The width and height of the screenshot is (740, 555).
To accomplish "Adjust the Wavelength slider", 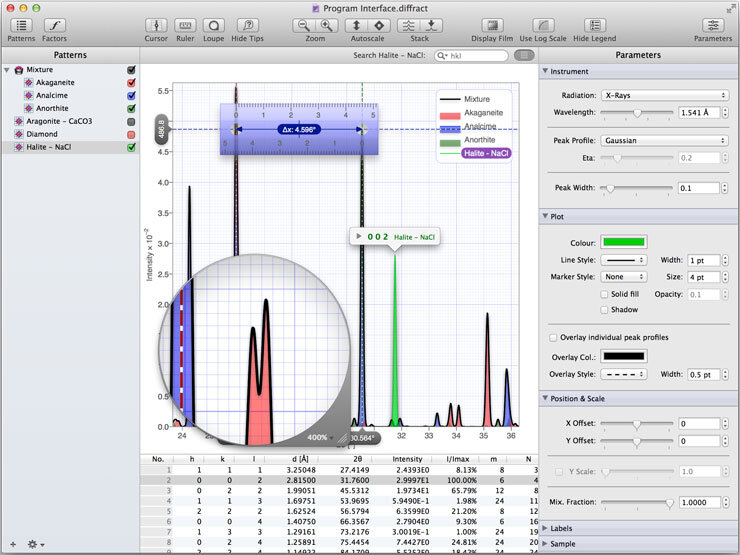I will click(x=637, y=113).
